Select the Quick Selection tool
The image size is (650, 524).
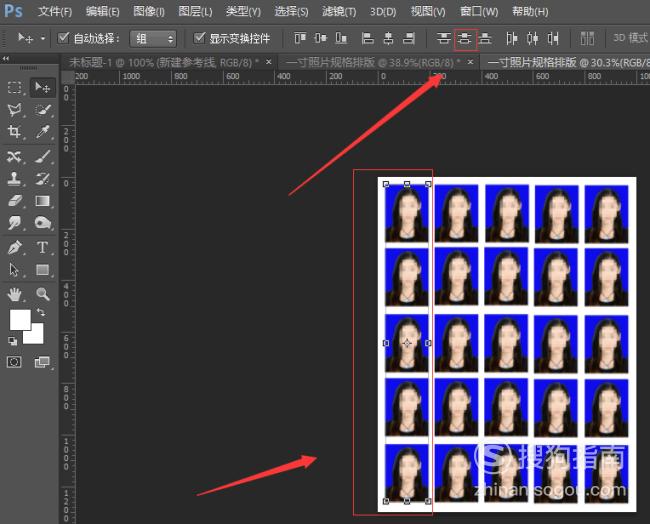(x=42, y=110)
